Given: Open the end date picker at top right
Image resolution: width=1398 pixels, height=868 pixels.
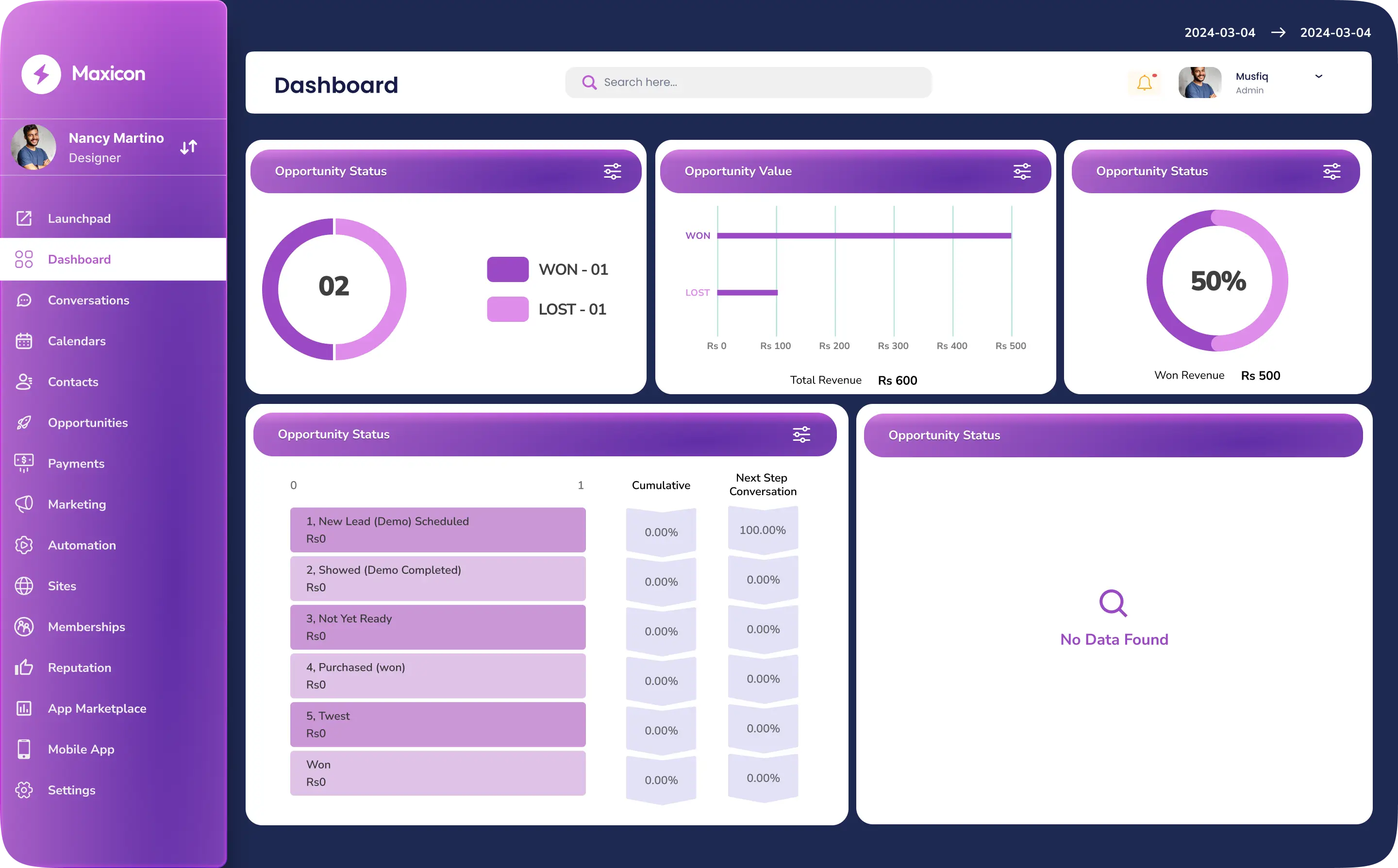Looking at the screenshot, I should point(1335,33).
